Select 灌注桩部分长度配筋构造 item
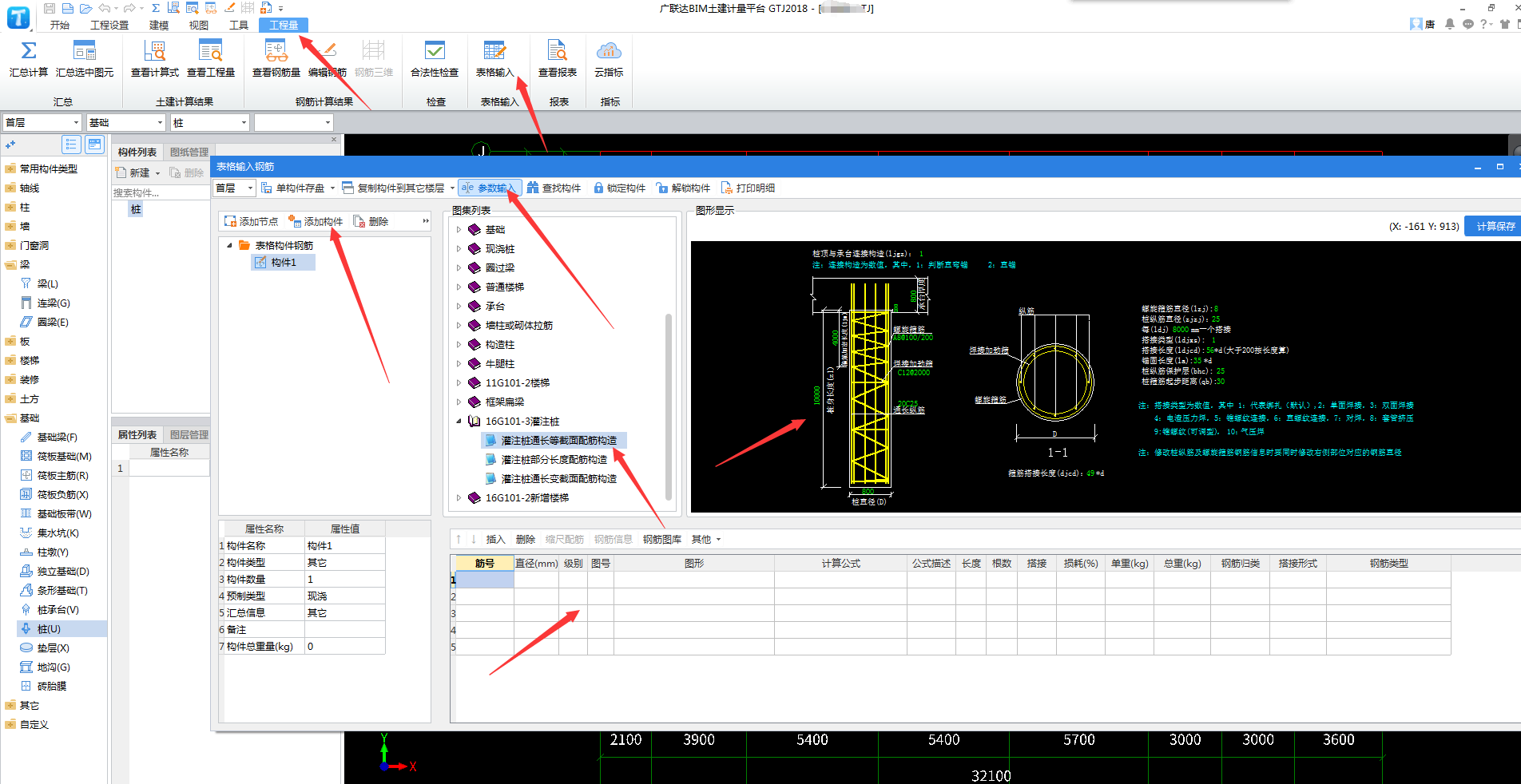The width and height of the screenshot is (1521, 784). [554, 459]
